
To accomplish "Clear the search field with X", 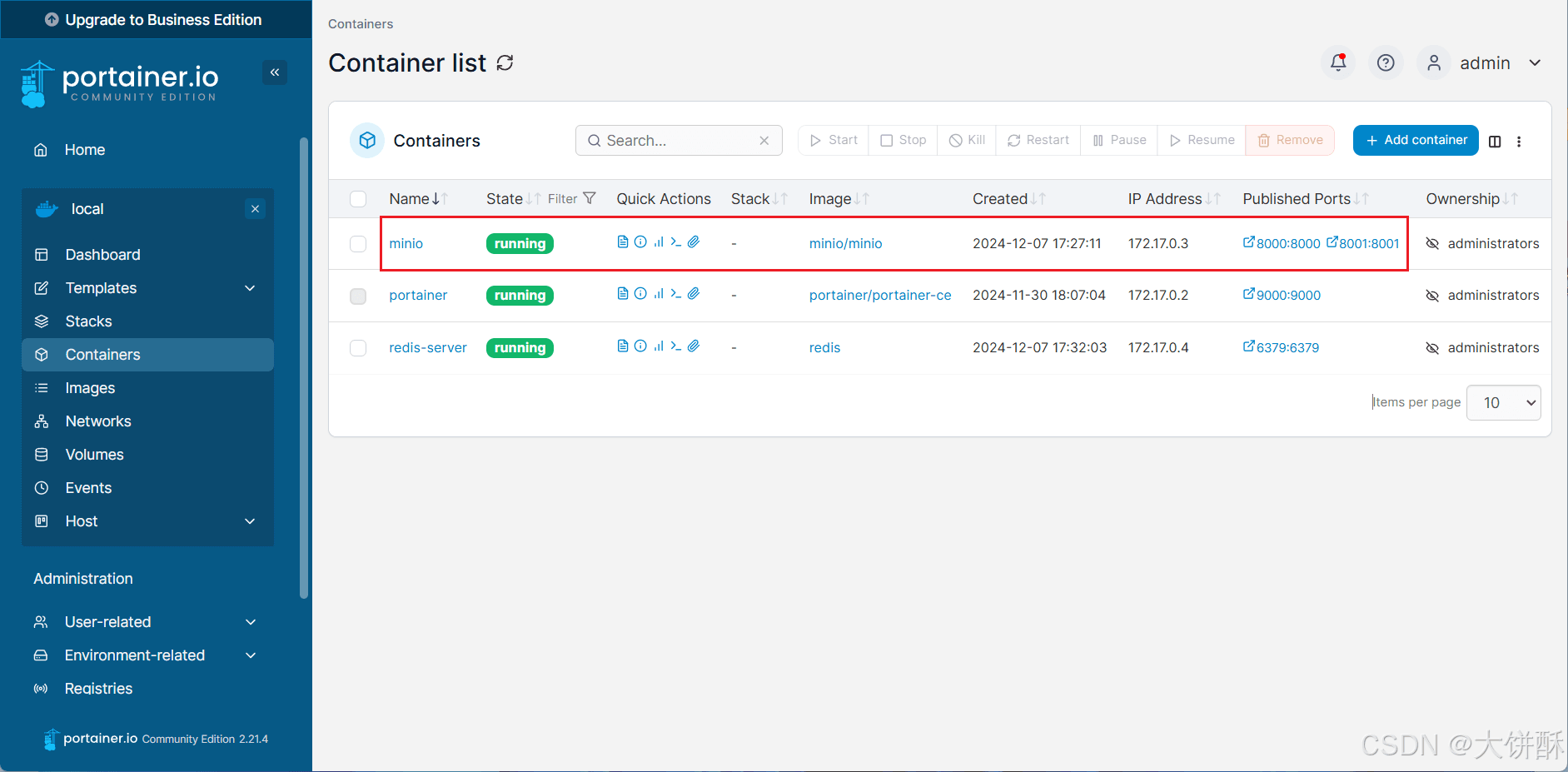I will [x=764, y=141].
